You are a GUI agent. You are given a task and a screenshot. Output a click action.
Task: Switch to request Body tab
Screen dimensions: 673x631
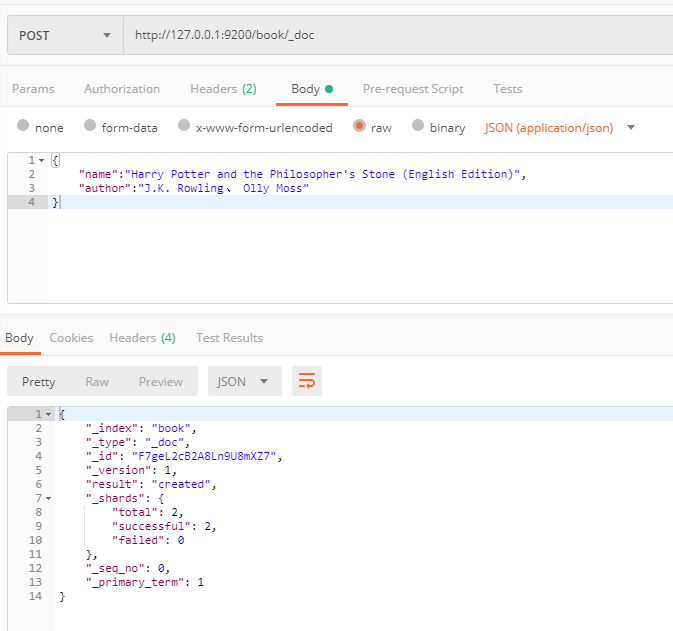coord(312,89)
